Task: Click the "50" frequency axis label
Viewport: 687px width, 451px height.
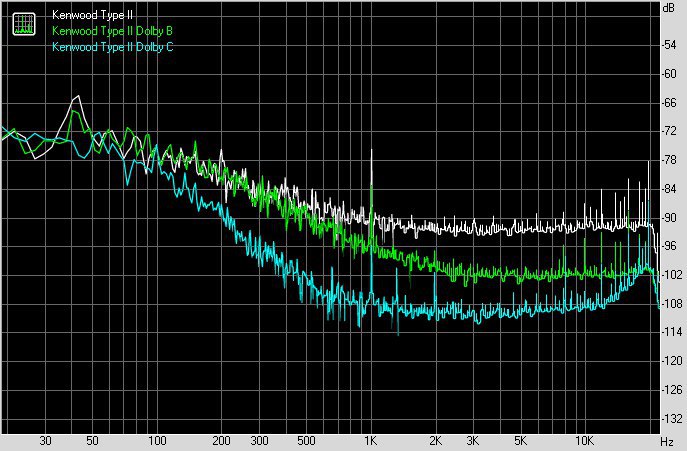Action: (x=92, y=440)
